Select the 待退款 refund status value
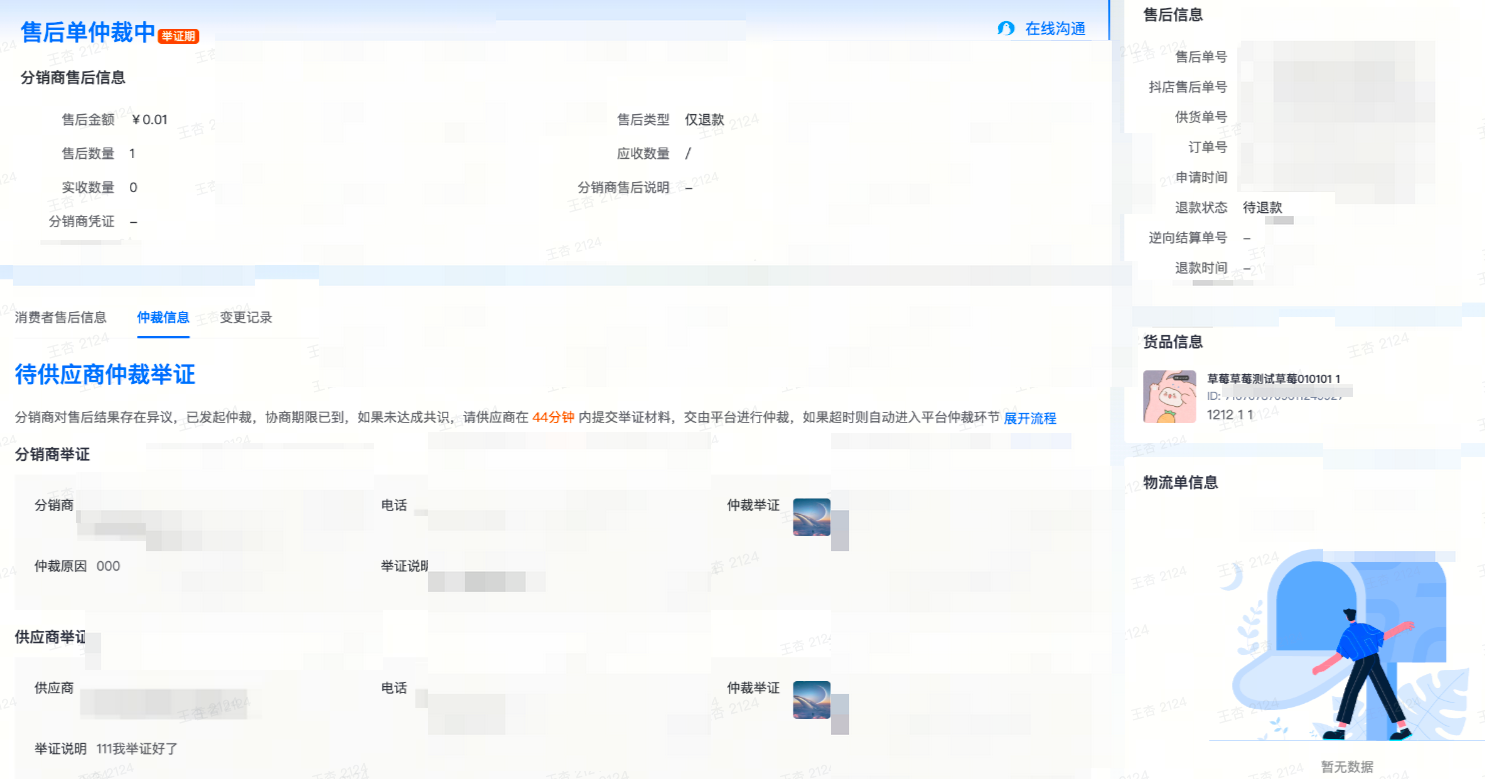The image size is (1485, 779). pyautogui.click(x=1262, y=208)
